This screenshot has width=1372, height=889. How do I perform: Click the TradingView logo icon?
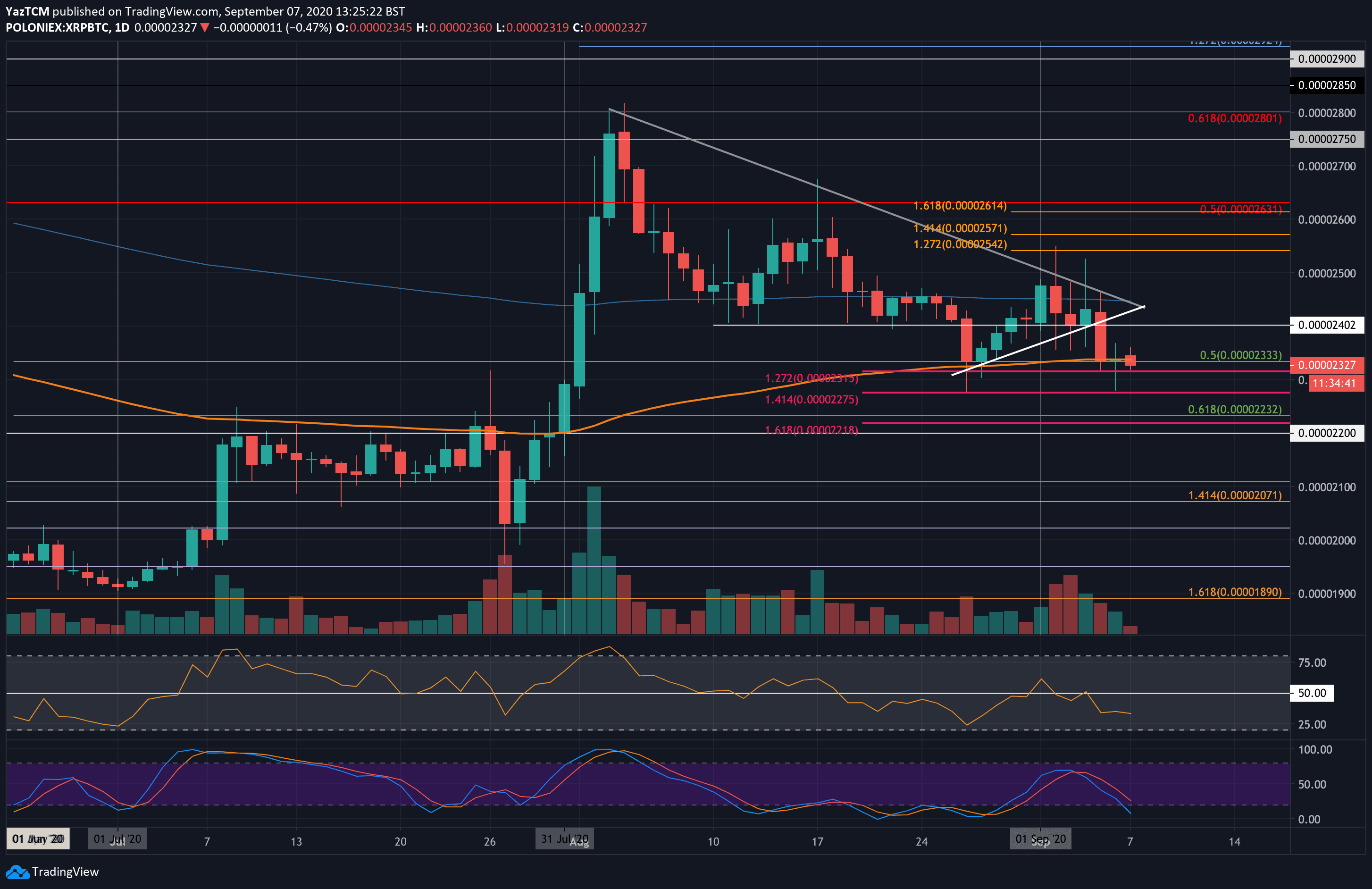tap(17, 872)
